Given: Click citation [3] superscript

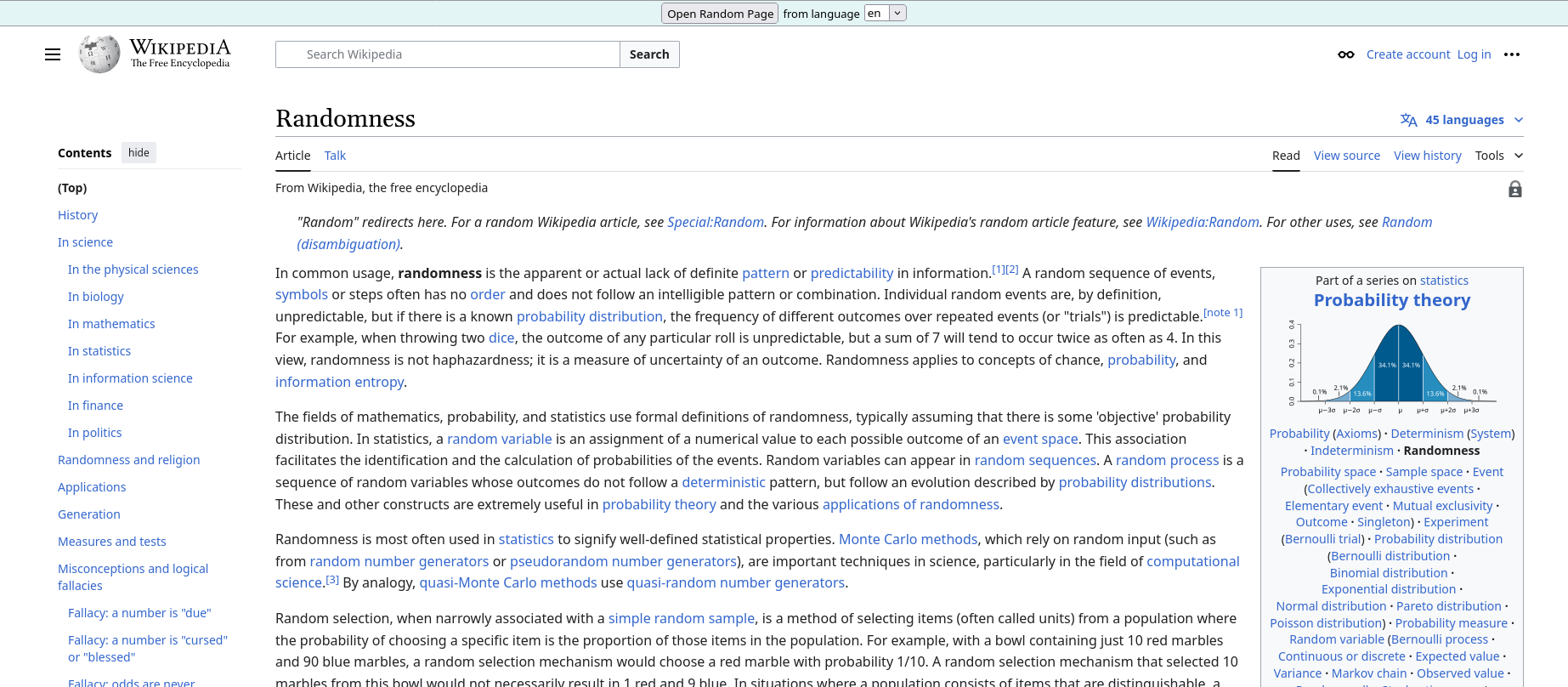Looking at the screenshot, I should pos(332,579).
